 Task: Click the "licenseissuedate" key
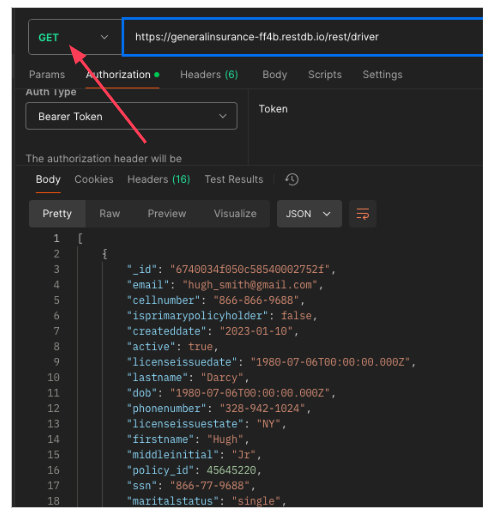click(182, 362)
